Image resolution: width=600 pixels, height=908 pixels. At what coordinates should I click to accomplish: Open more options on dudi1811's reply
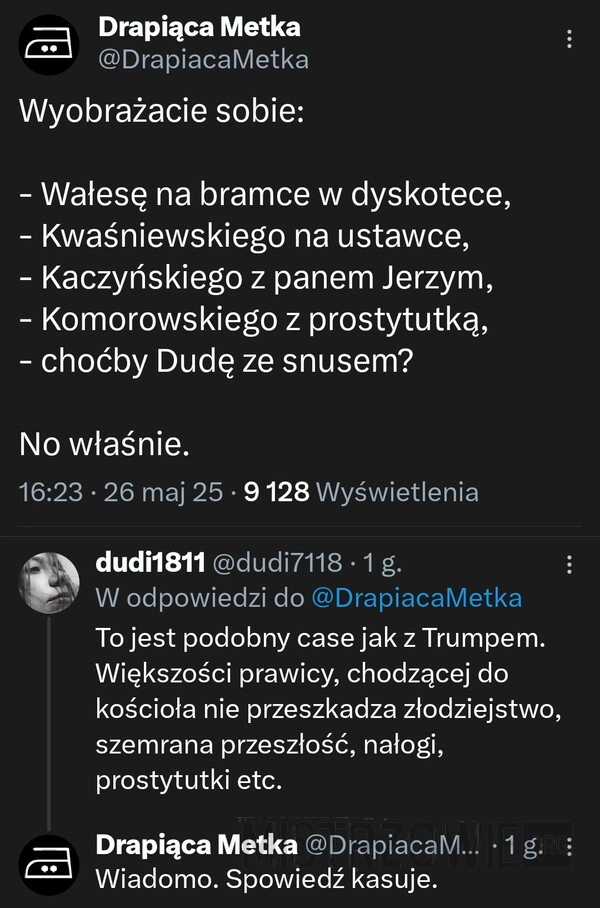pos(570,564)
